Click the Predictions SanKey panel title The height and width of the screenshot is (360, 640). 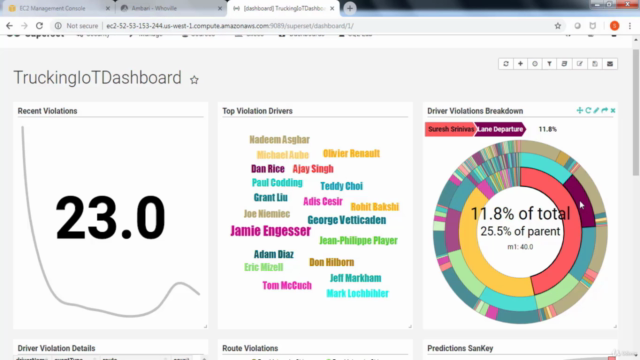point(460,348)
